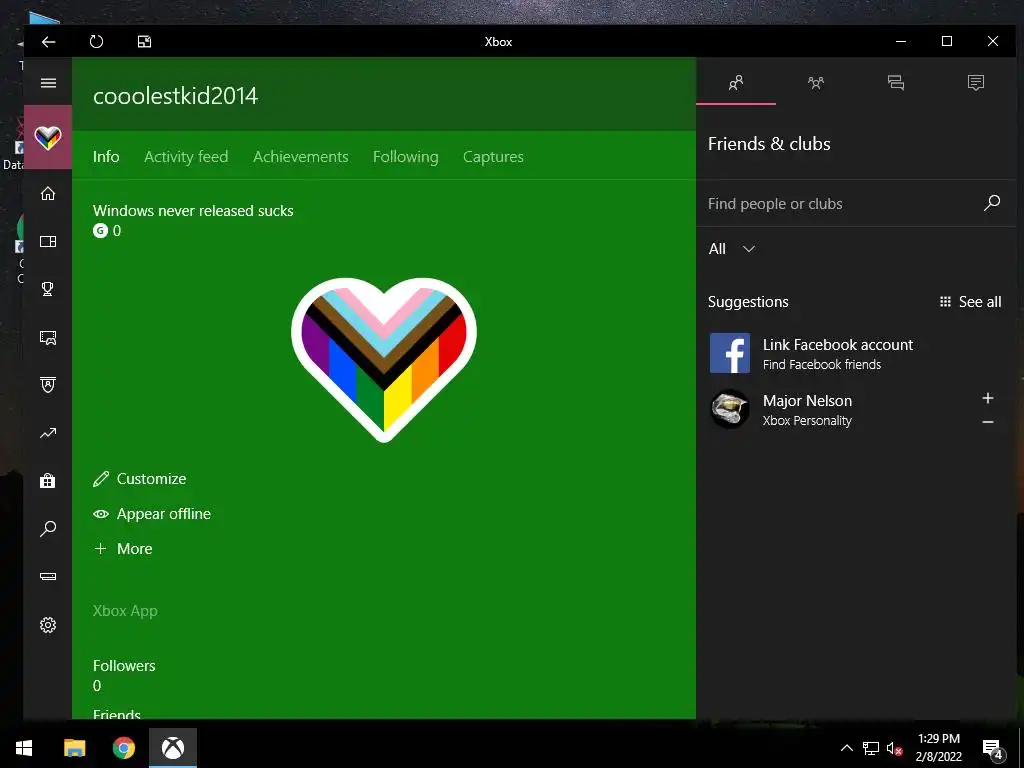The image size is (1024, 768).
Task: Open profile via rainbow heart avatar in sidebar
Action: (48, 137)
